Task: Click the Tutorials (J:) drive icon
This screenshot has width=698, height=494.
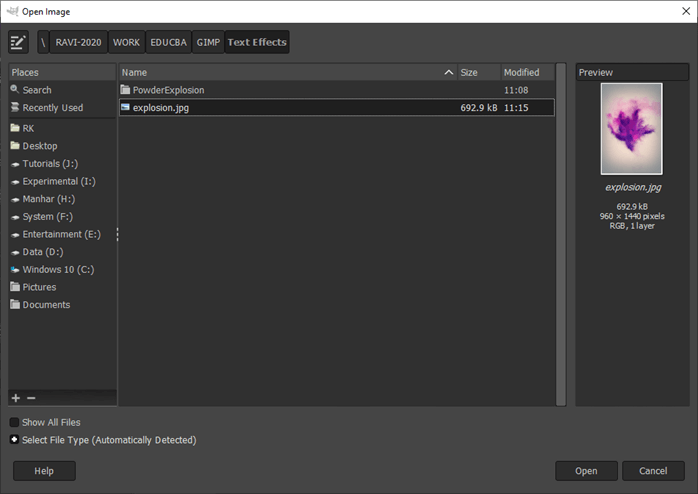Action: (15, 164)
